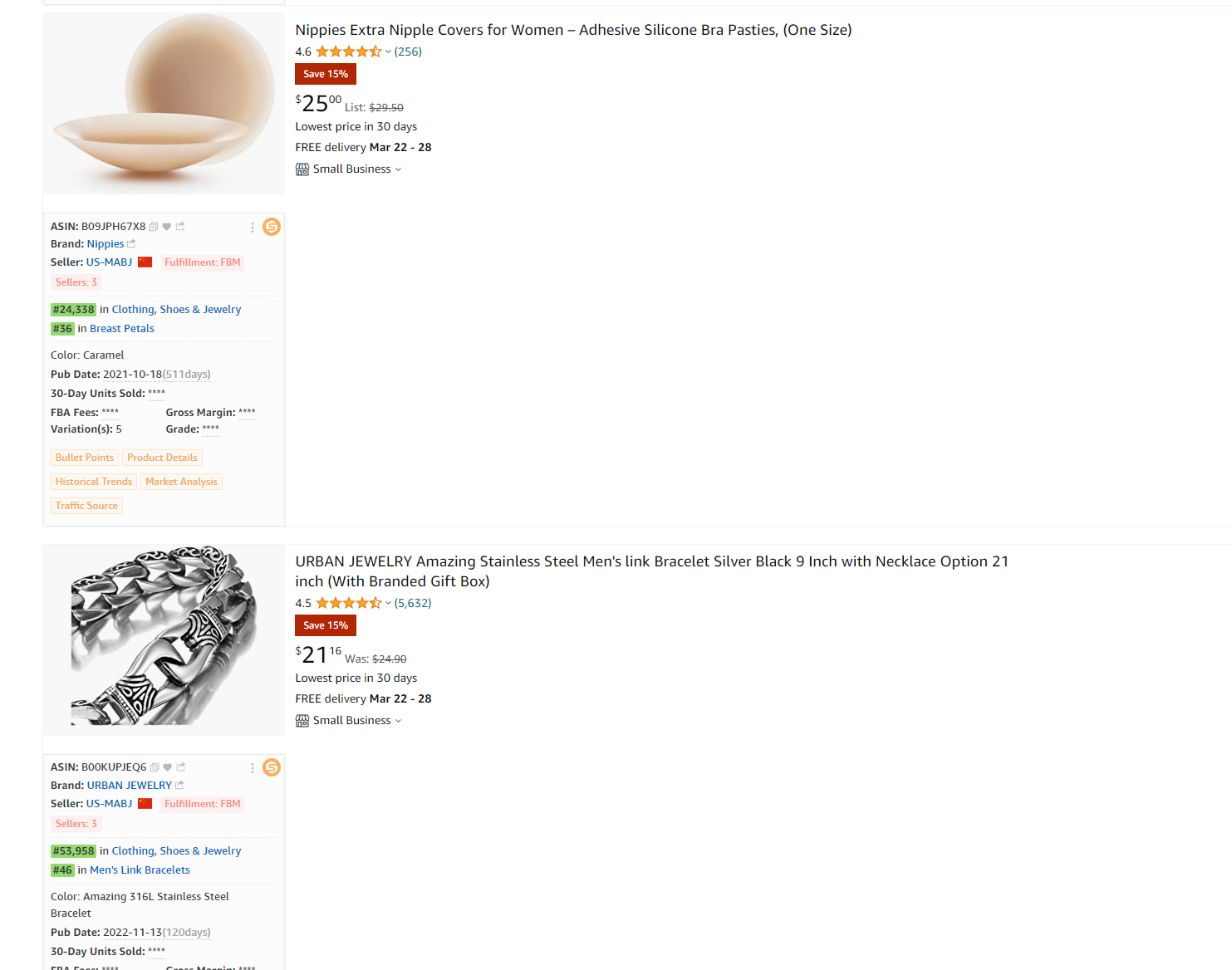Click the silver link bracelet product thumbnail
1232x970 pixels.
[x=164, y=638]
